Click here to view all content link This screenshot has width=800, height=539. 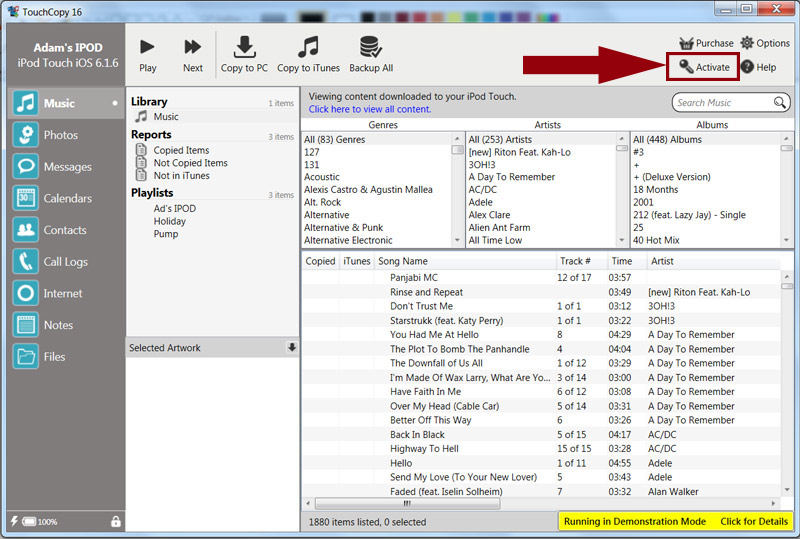370,109
